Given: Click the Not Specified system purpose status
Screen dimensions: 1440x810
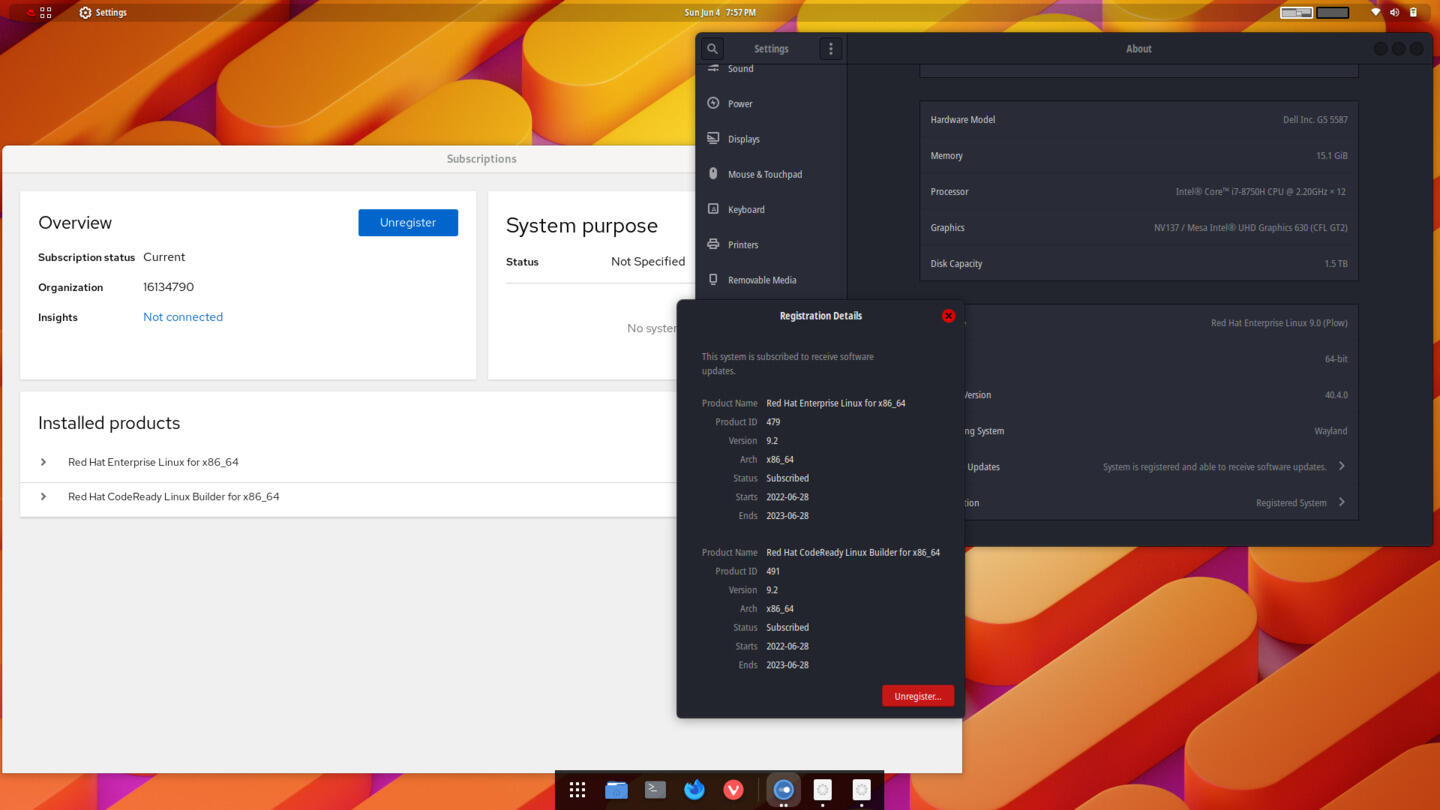Looking at the screenshot, I should pos(648,262).
